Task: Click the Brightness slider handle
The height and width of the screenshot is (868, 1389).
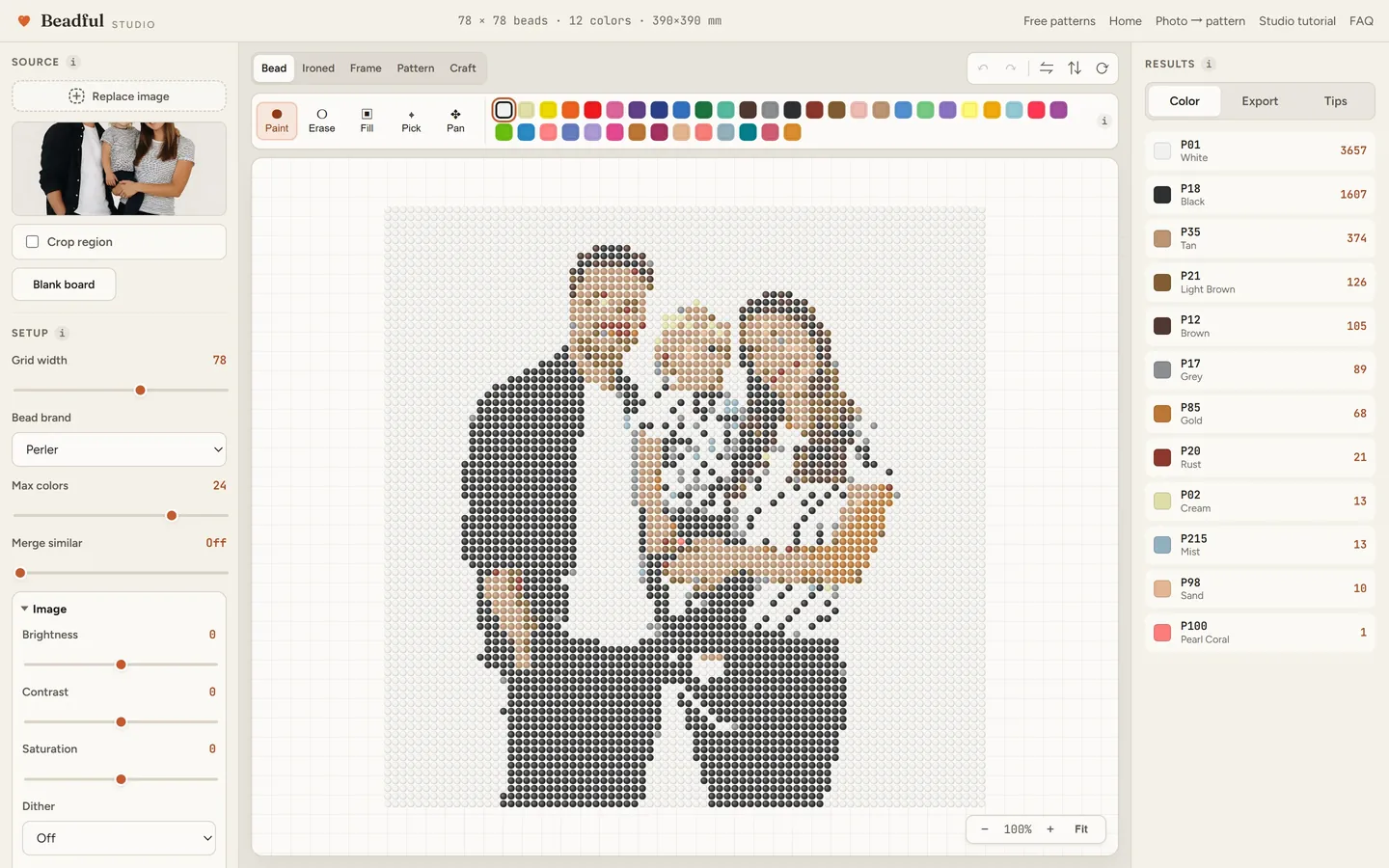Action: click(x=121, y=665)
